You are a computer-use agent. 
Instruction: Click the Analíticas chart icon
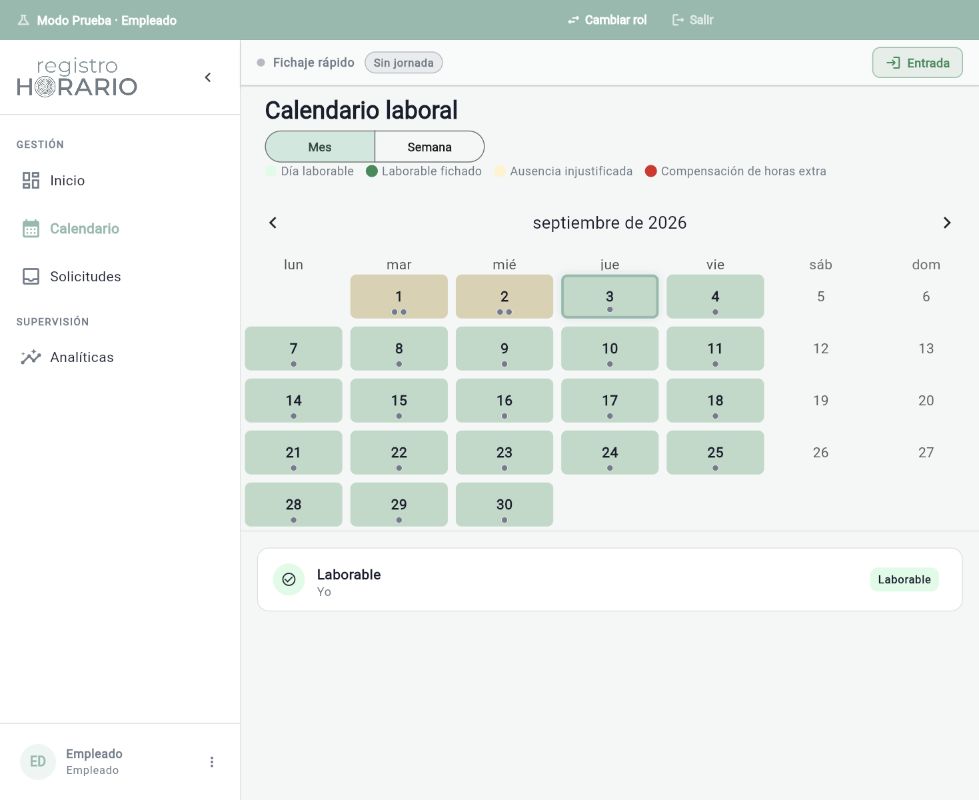click(x=31, y=357)
